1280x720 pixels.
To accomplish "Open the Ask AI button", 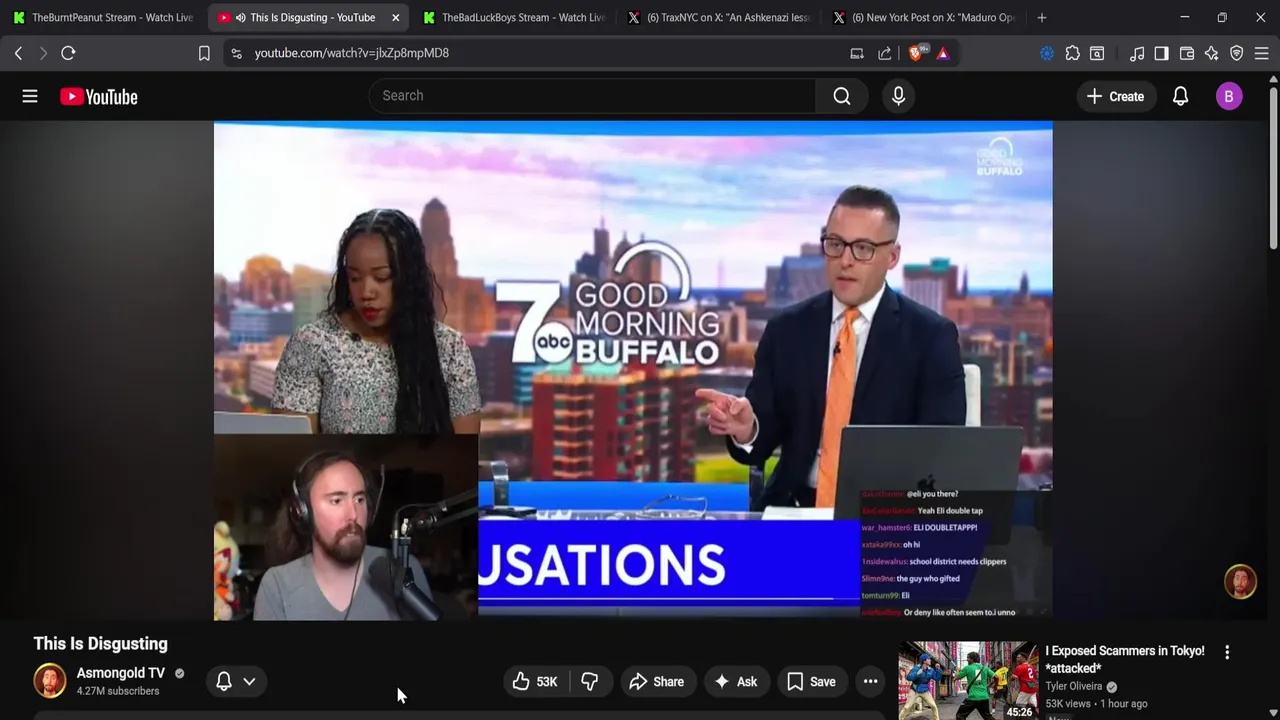I will 735,682.
